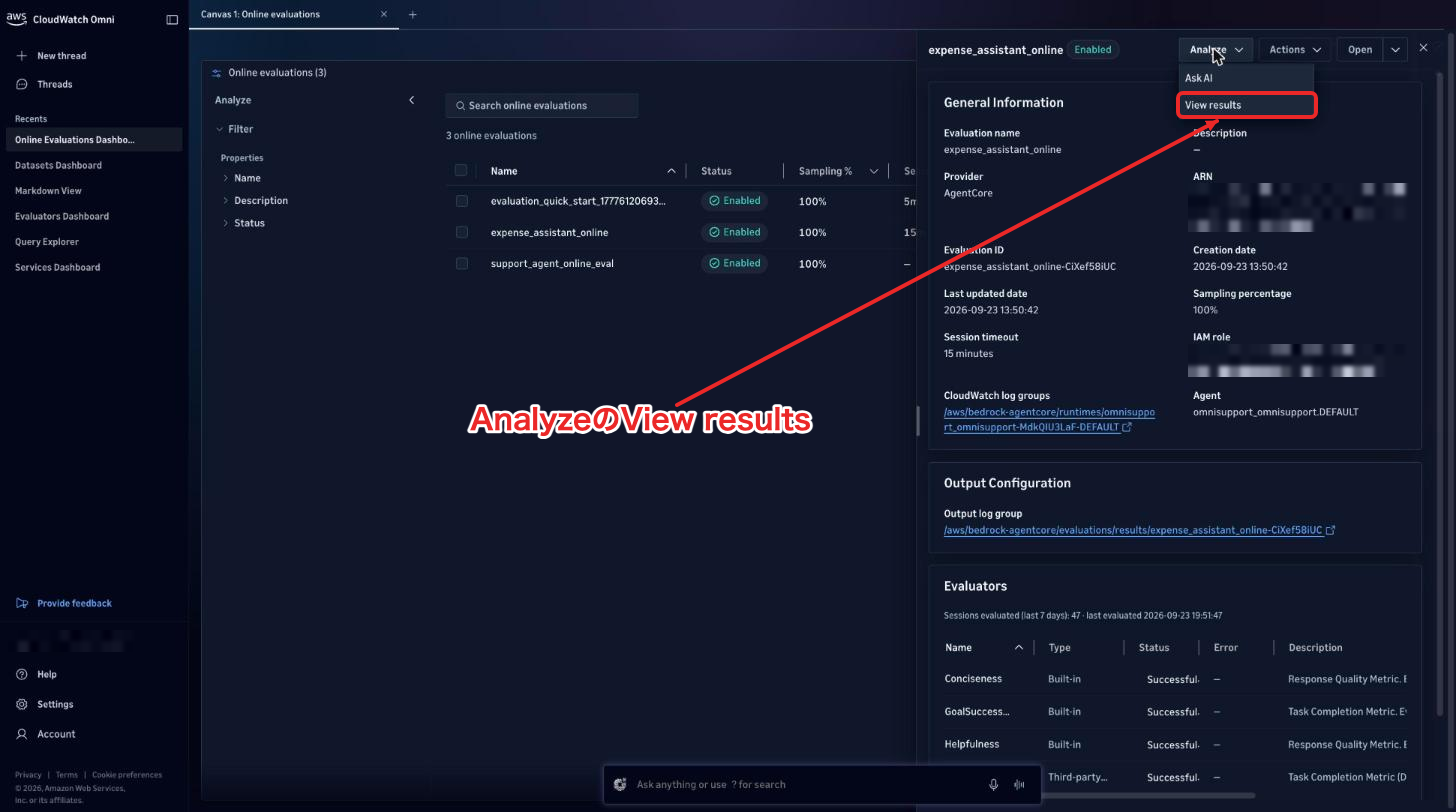Open Threads via its chat bubble icon

(22, 84)
